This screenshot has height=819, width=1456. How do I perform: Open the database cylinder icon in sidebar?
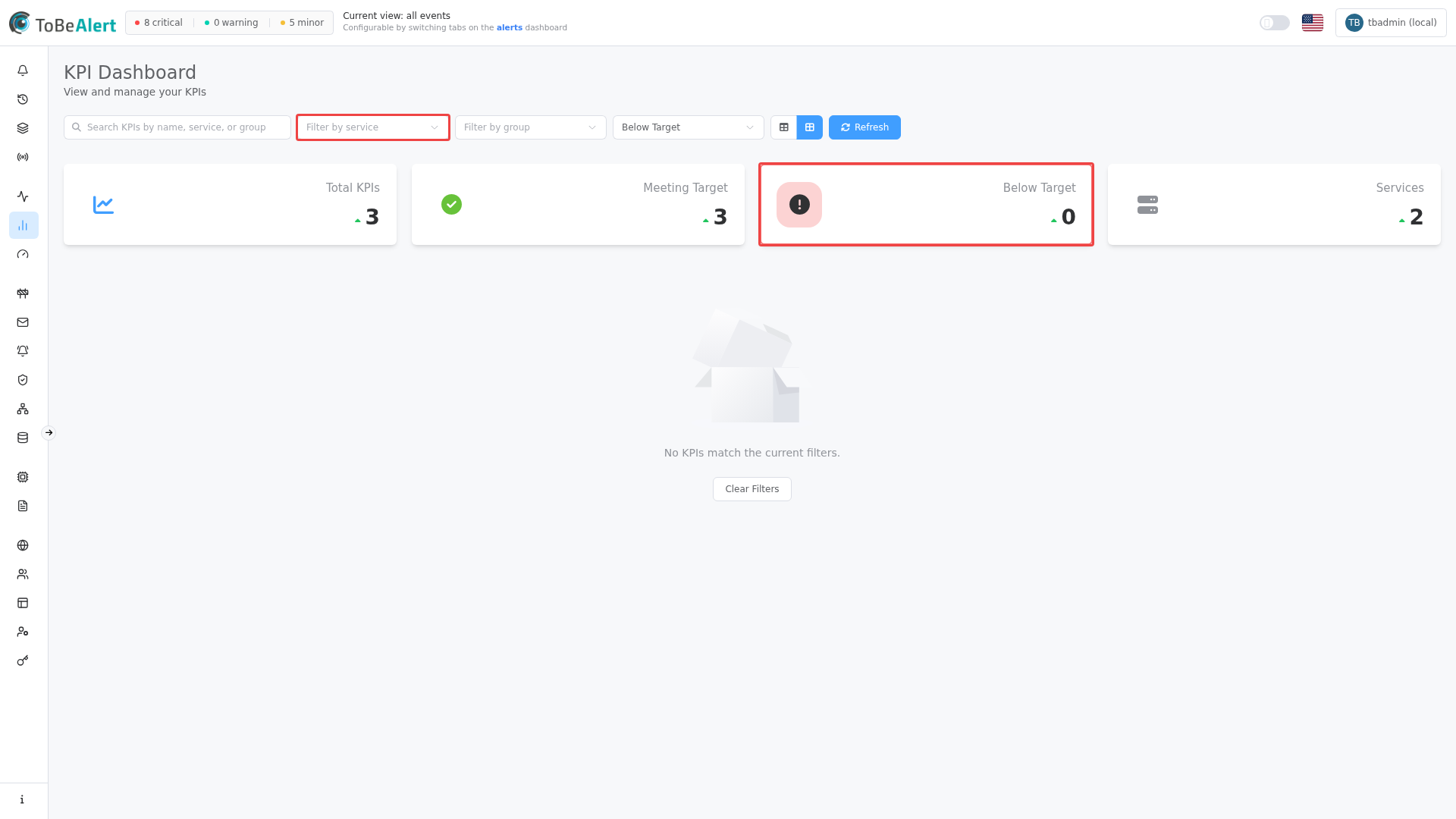(23, 438)
